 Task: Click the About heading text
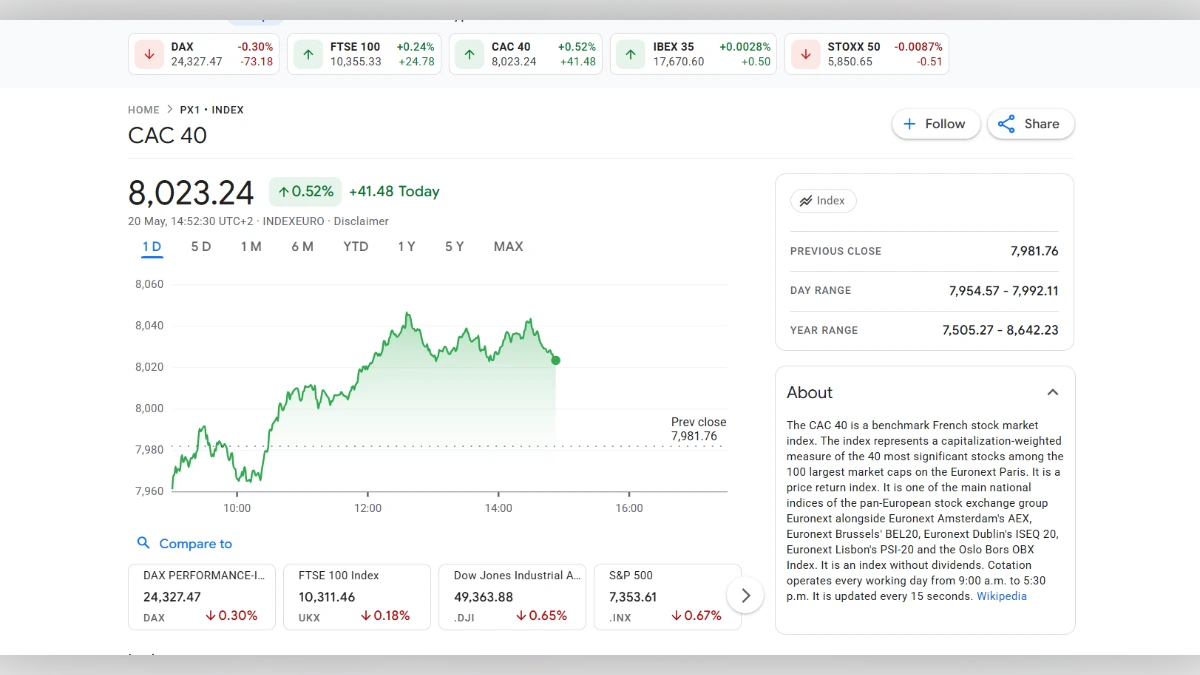pos(809,393)
